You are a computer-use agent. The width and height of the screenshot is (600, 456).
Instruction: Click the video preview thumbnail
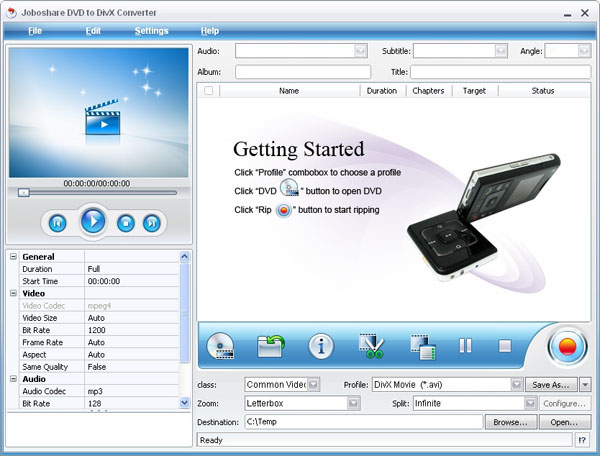click(99, 112)
